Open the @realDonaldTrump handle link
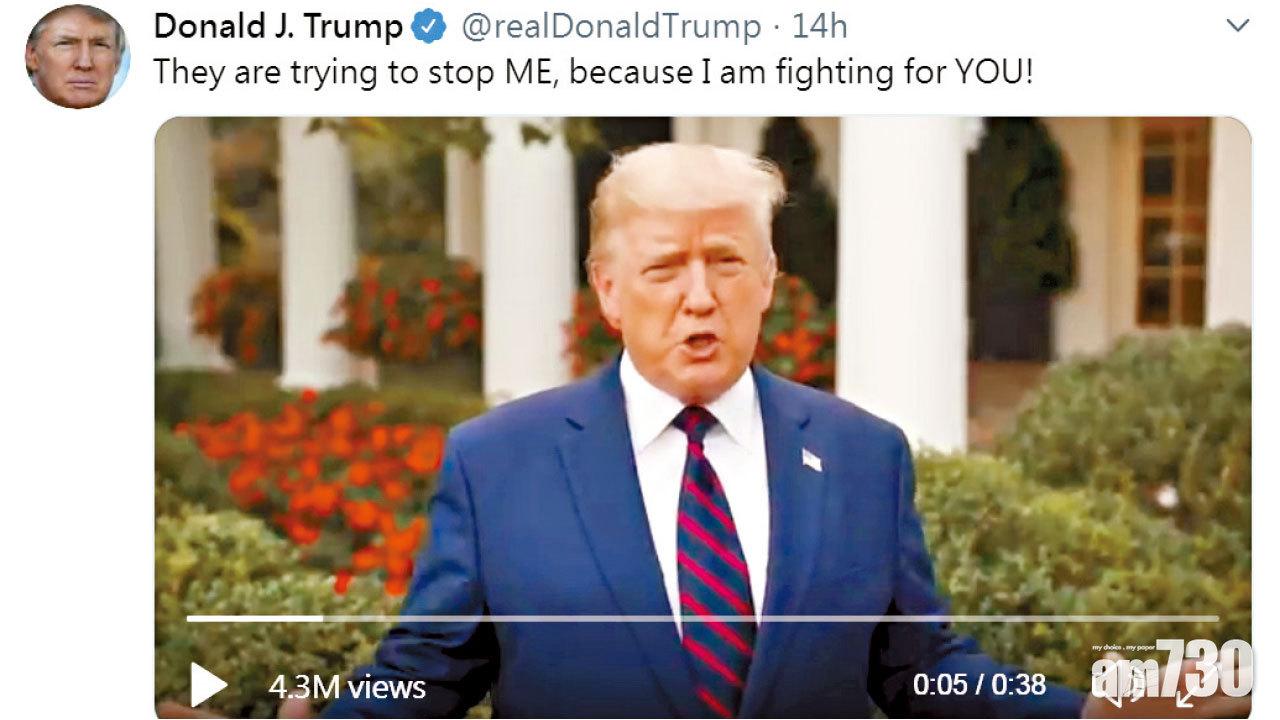This screenshot has width=1280, height=720. click(610, 27)
